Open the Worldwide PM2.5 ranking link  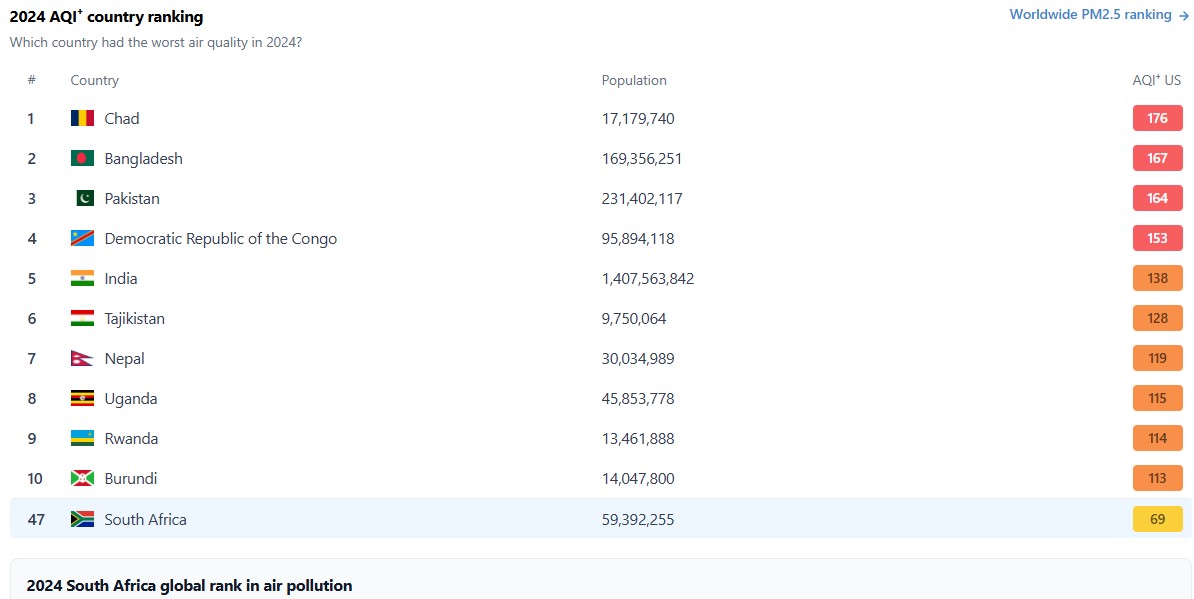[1098, 15]
